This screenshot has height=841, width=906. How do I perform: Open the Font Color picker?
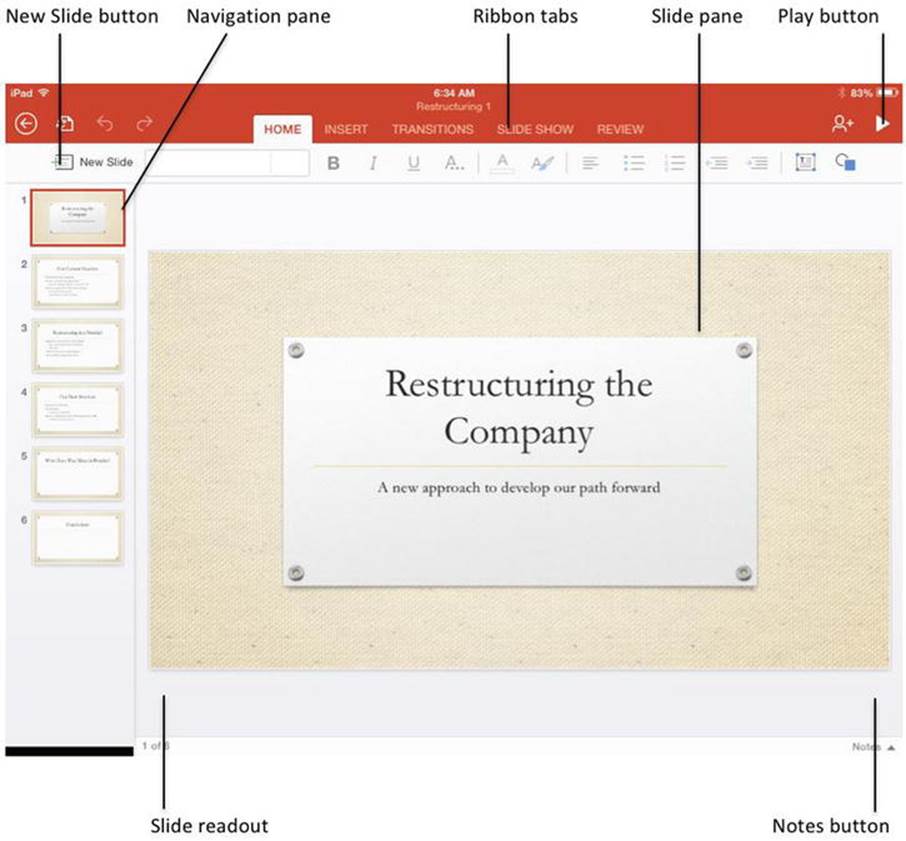click(502, 163)
